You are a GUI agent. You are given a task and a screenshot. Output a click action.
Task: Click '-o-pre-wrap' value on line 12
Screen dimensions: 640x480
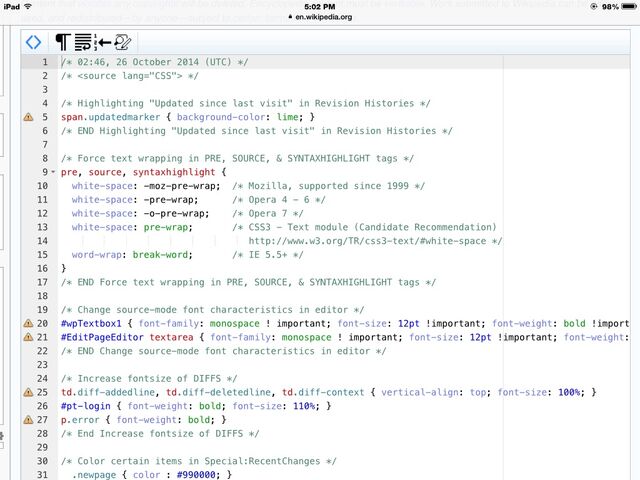173,213
